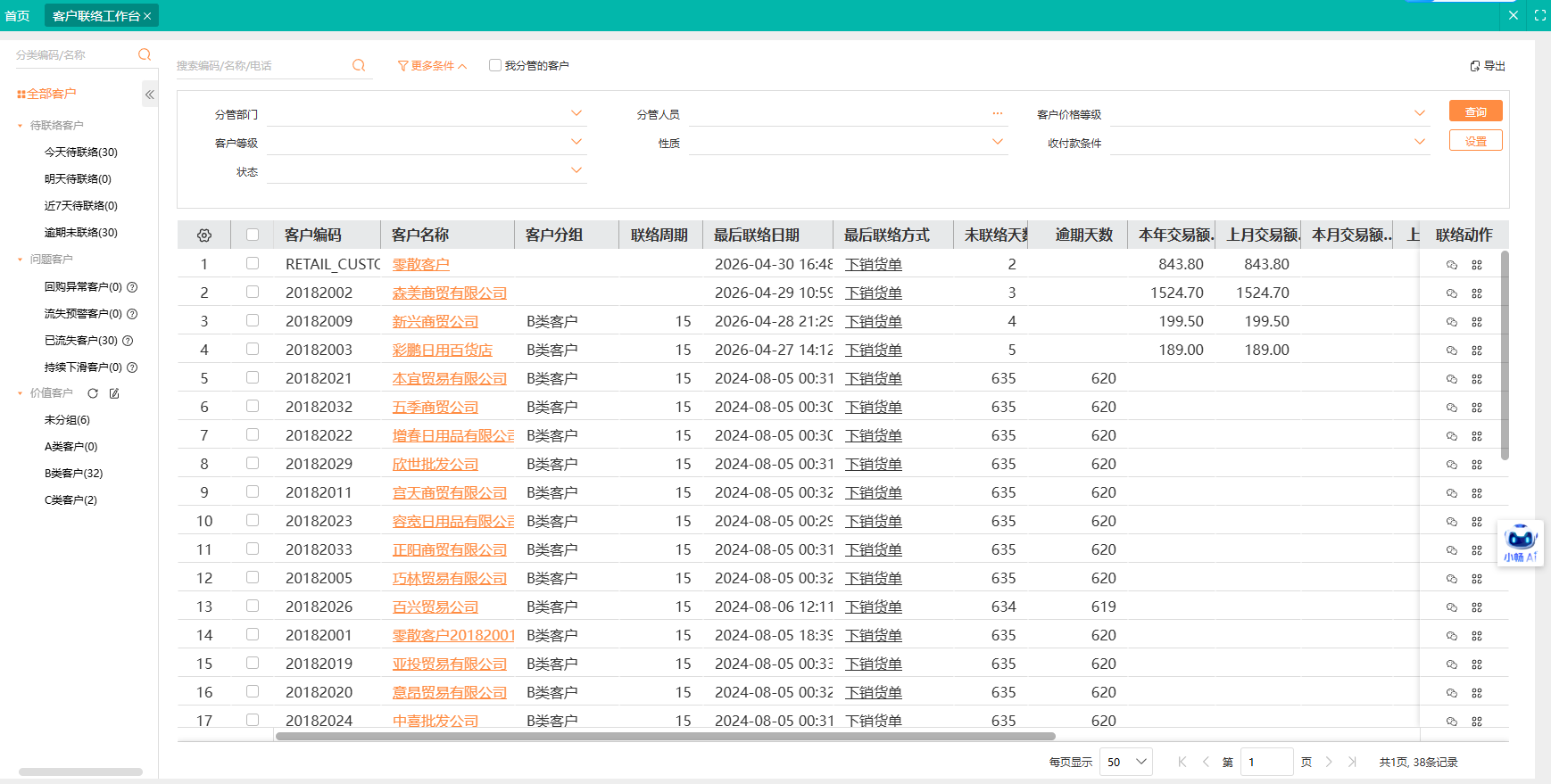Click the vertical table scrollbar
This screenshot has height=784, width=1551.
click(x=1505, y=355)
